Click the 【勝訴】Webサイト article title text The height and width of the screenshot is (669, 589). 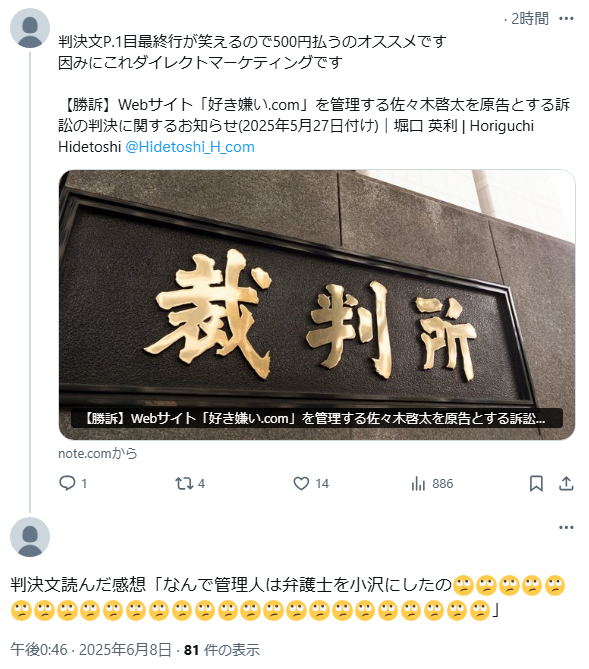[x=314, y=125]
